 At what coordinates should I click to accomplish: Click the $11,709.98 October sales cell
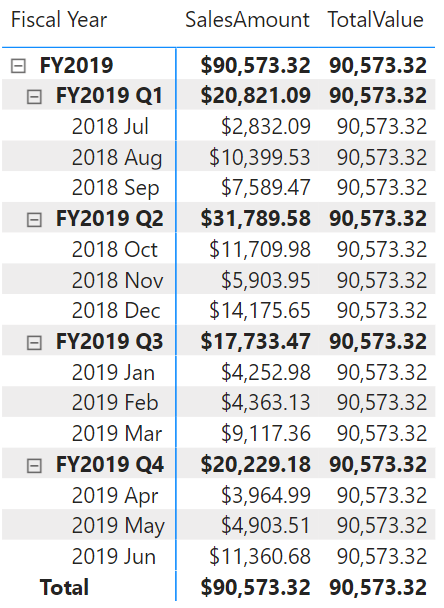[x=260, y=249]
